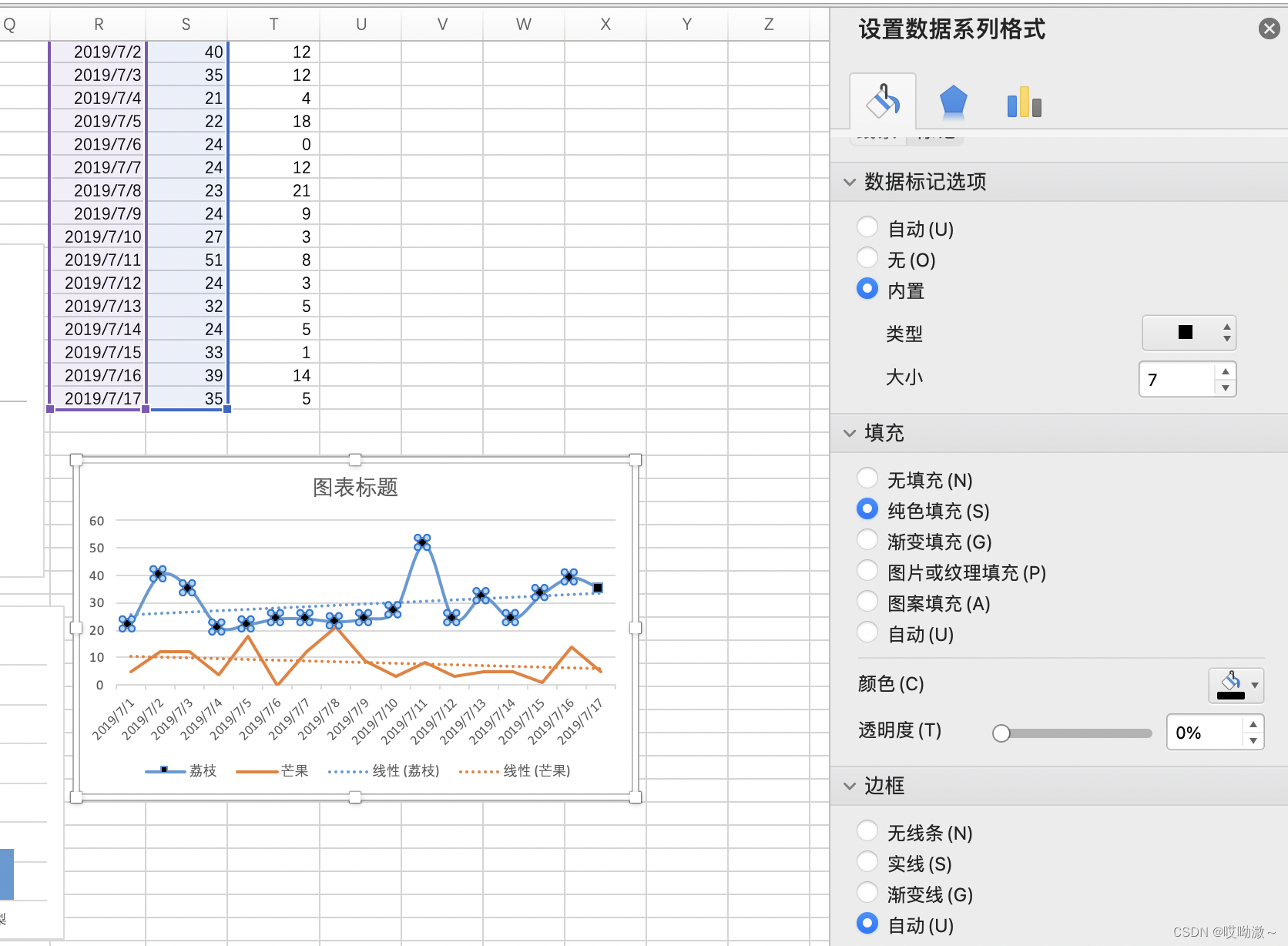Click the 线性 (荔枝) legend entry
Viewport: 1288px width, 946px height.
click(384, 770)
